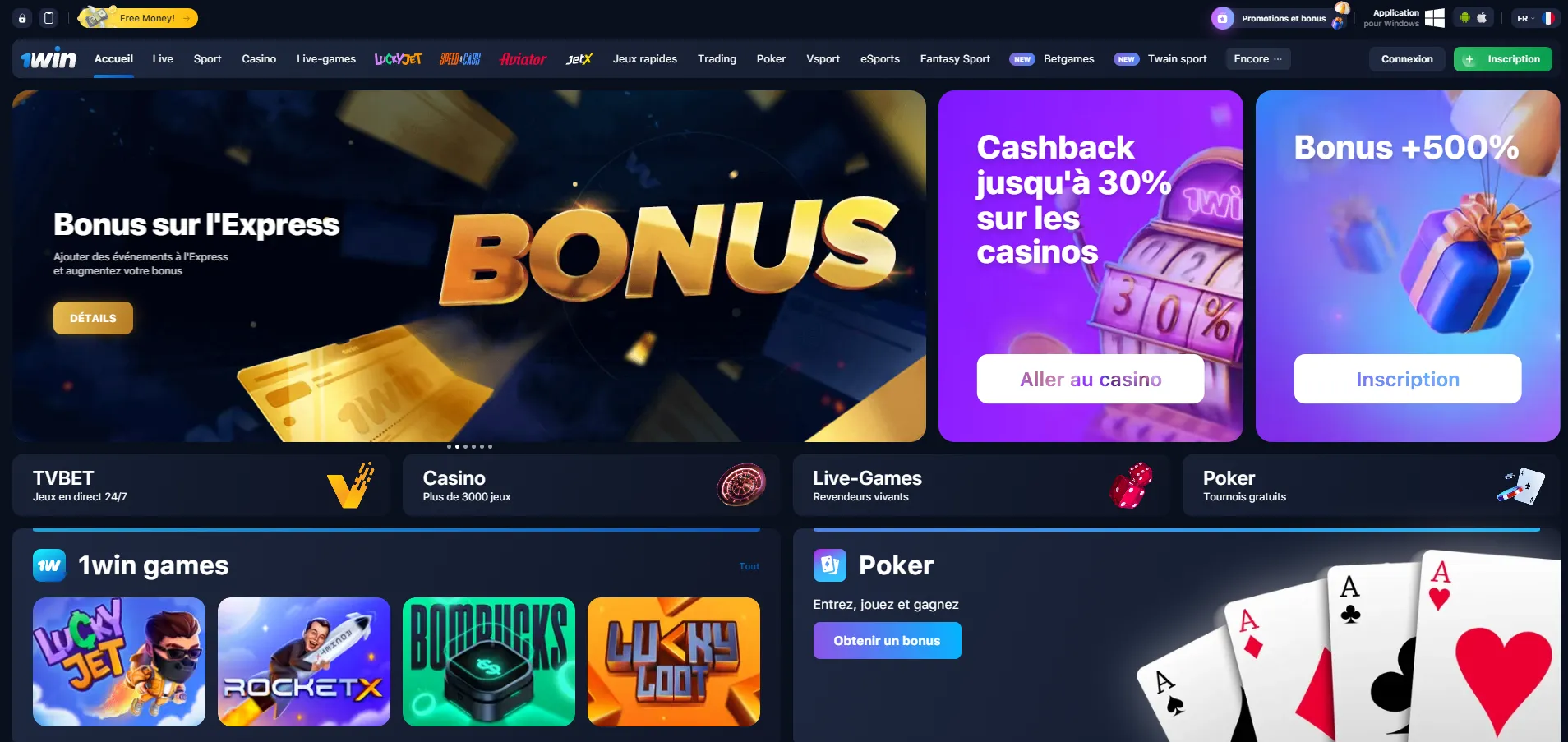Click the green Inscription button
Screen dimensions: 1568x742
click(1502, 59)
